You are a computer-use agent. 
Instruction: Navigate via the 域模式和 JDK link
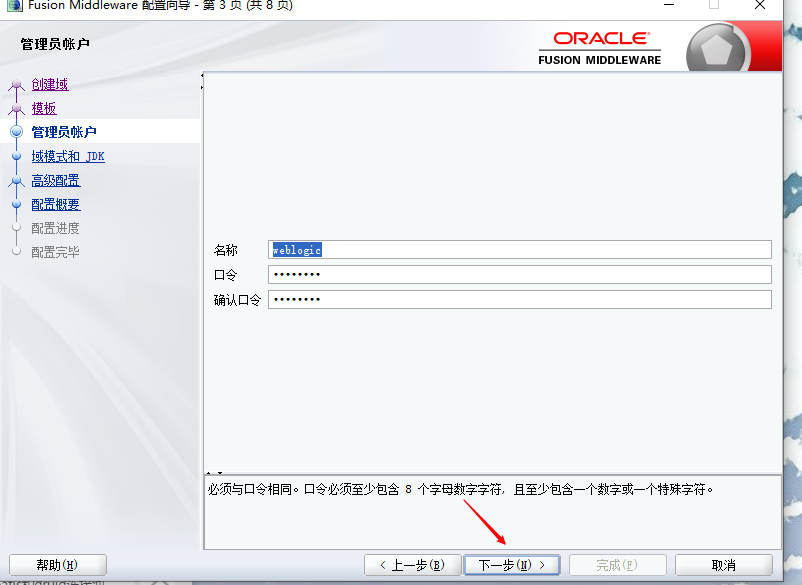(66, 156)
